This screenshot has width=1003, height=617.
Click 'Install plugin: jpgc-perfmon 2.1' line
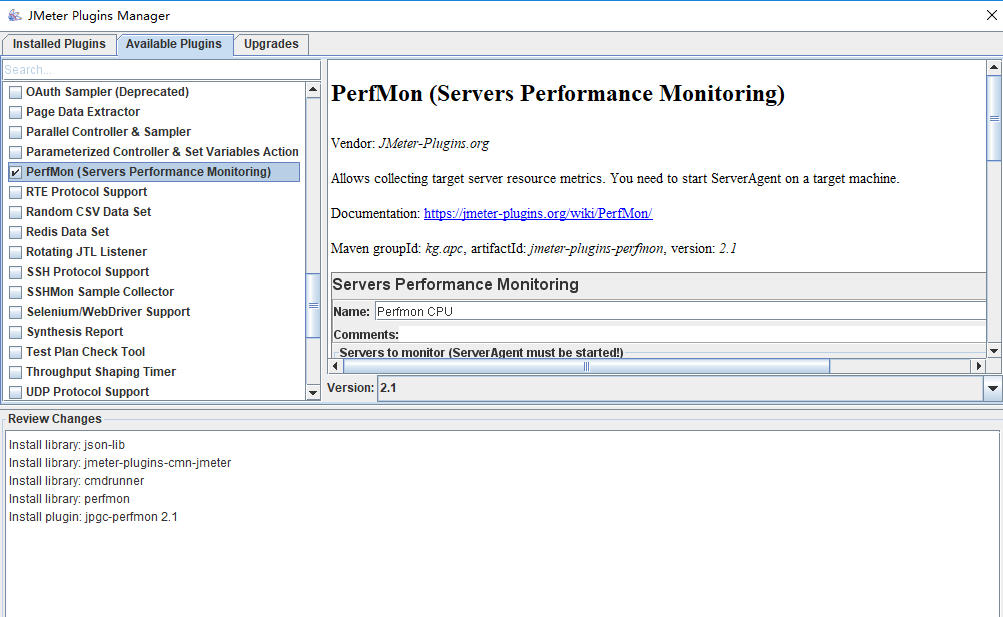(93, 517)
